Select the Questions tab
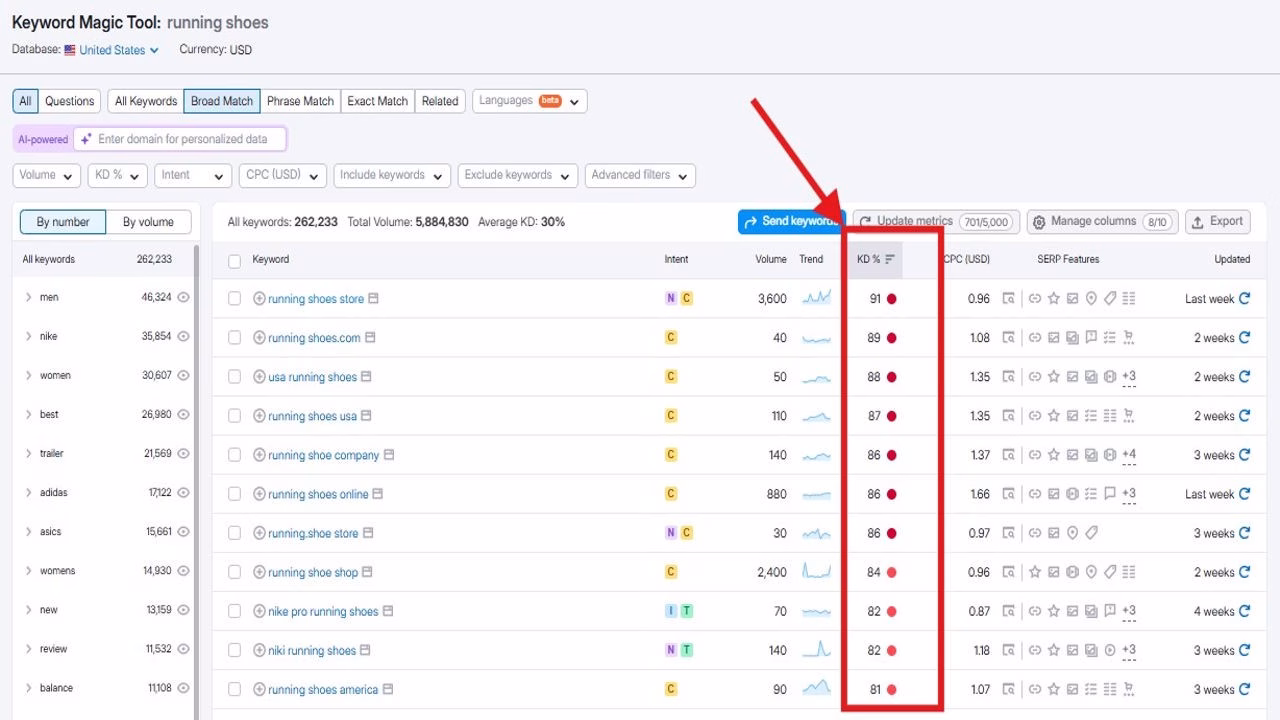 pos(69,101)
